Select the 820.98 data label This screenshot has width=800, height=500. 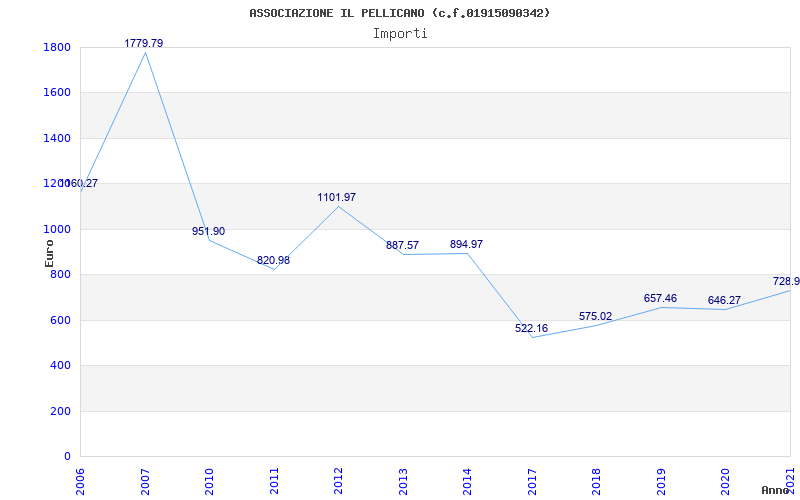click(x=273, y=260)
